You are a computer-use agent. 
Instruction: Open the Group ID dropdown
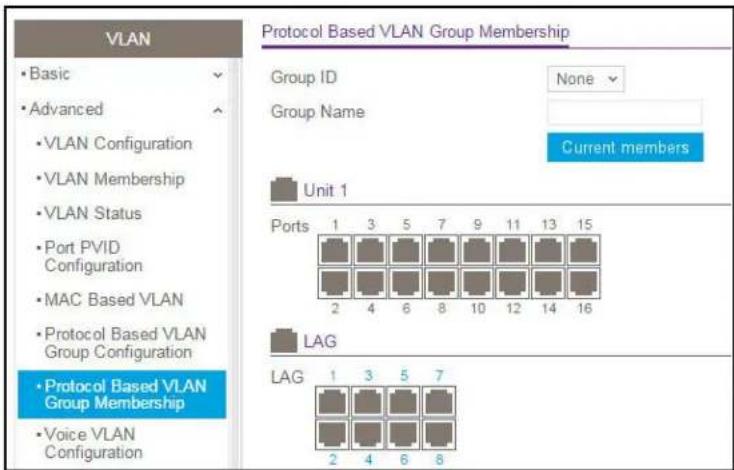[x=586, y=79]
